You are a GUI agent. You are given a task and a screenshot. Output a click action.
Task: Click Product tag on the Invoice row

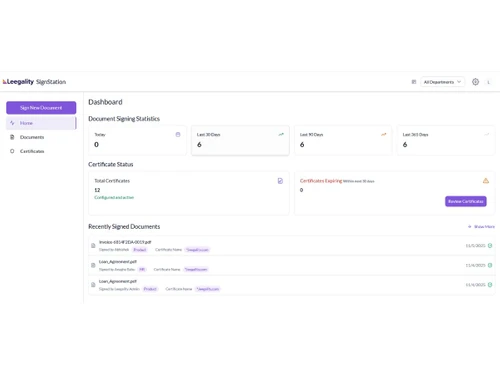click(140, 250)
